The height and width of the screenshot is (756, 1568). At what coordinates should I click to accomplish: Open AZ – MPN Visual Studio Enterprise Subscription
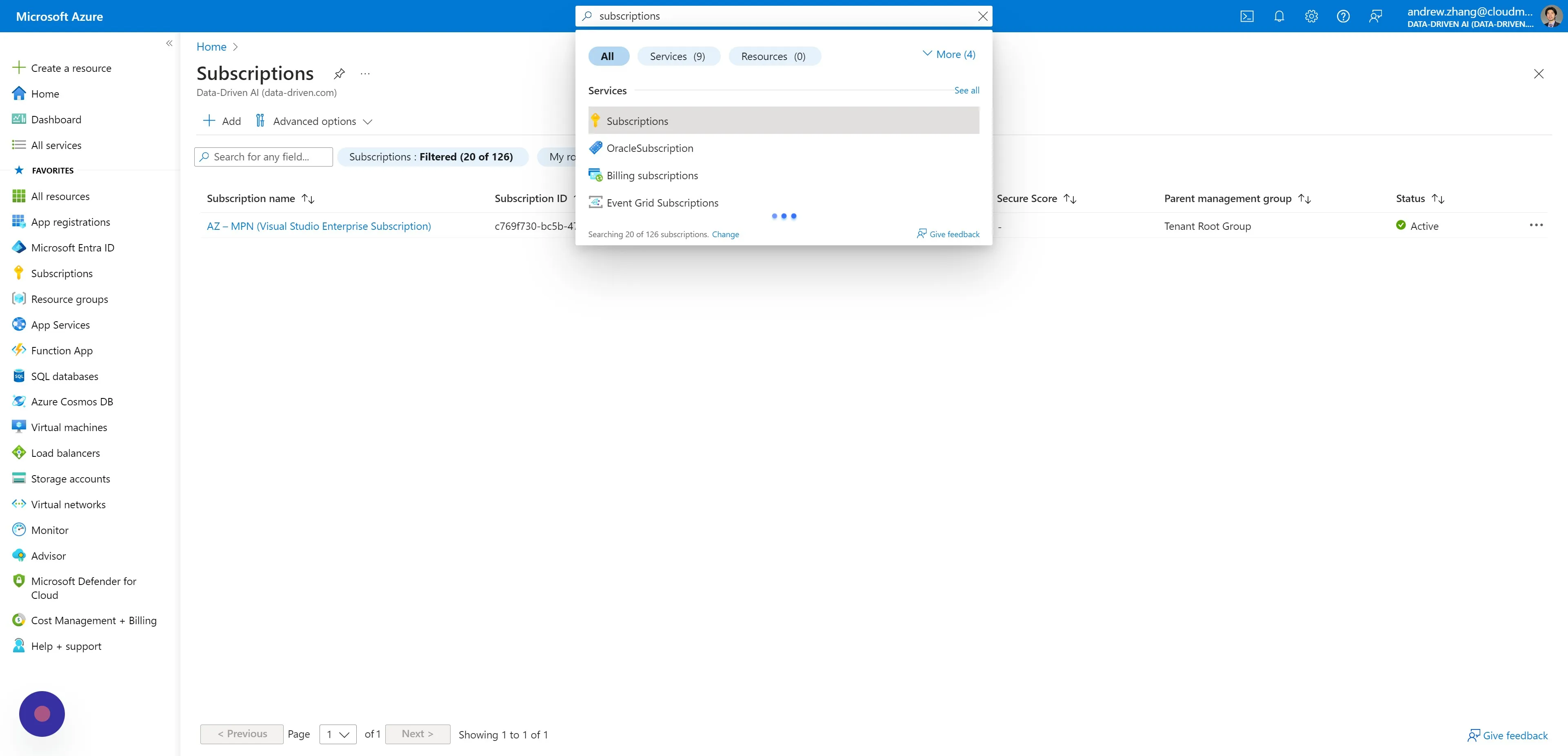(319, 226)
